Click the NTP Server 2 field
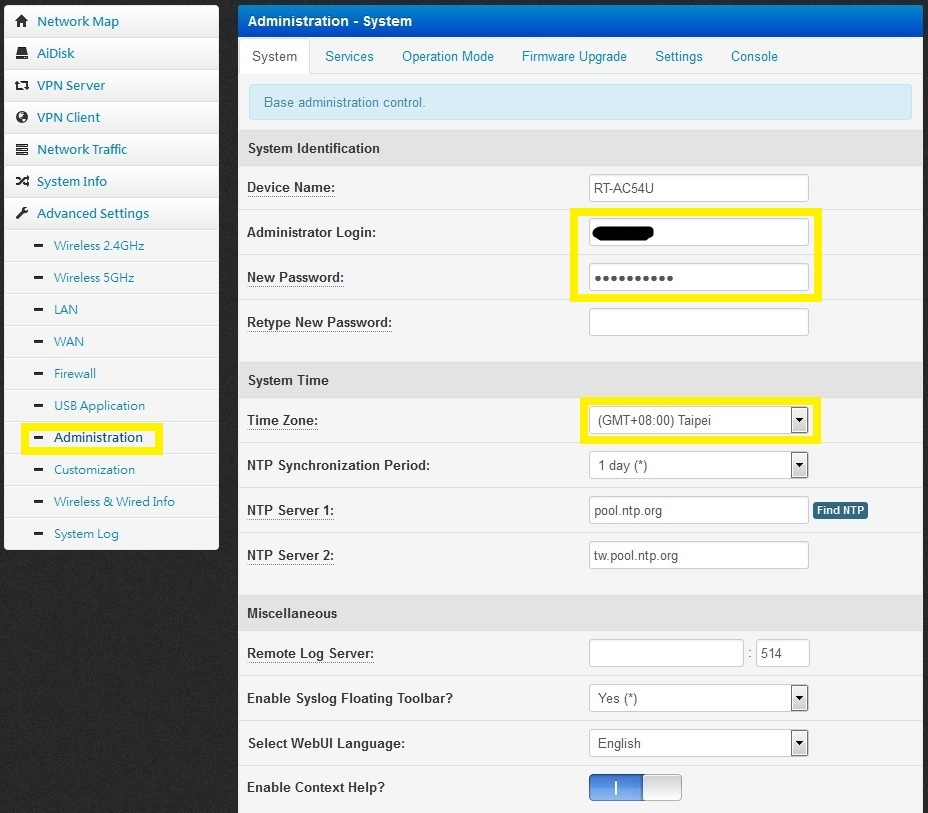This screenshot has width=928, height=813. [x=698, y=555]
